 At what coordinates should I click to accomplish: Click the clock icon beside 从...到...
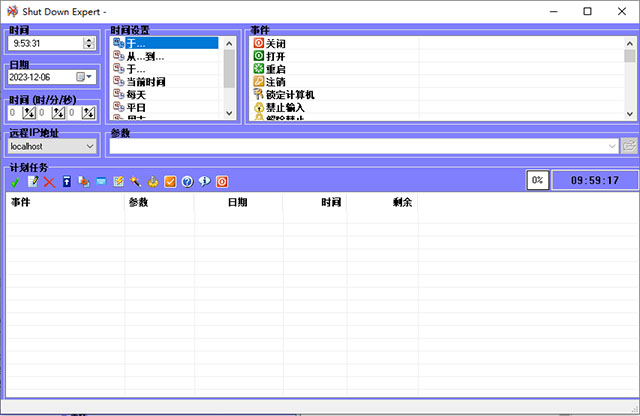point(119,56)
